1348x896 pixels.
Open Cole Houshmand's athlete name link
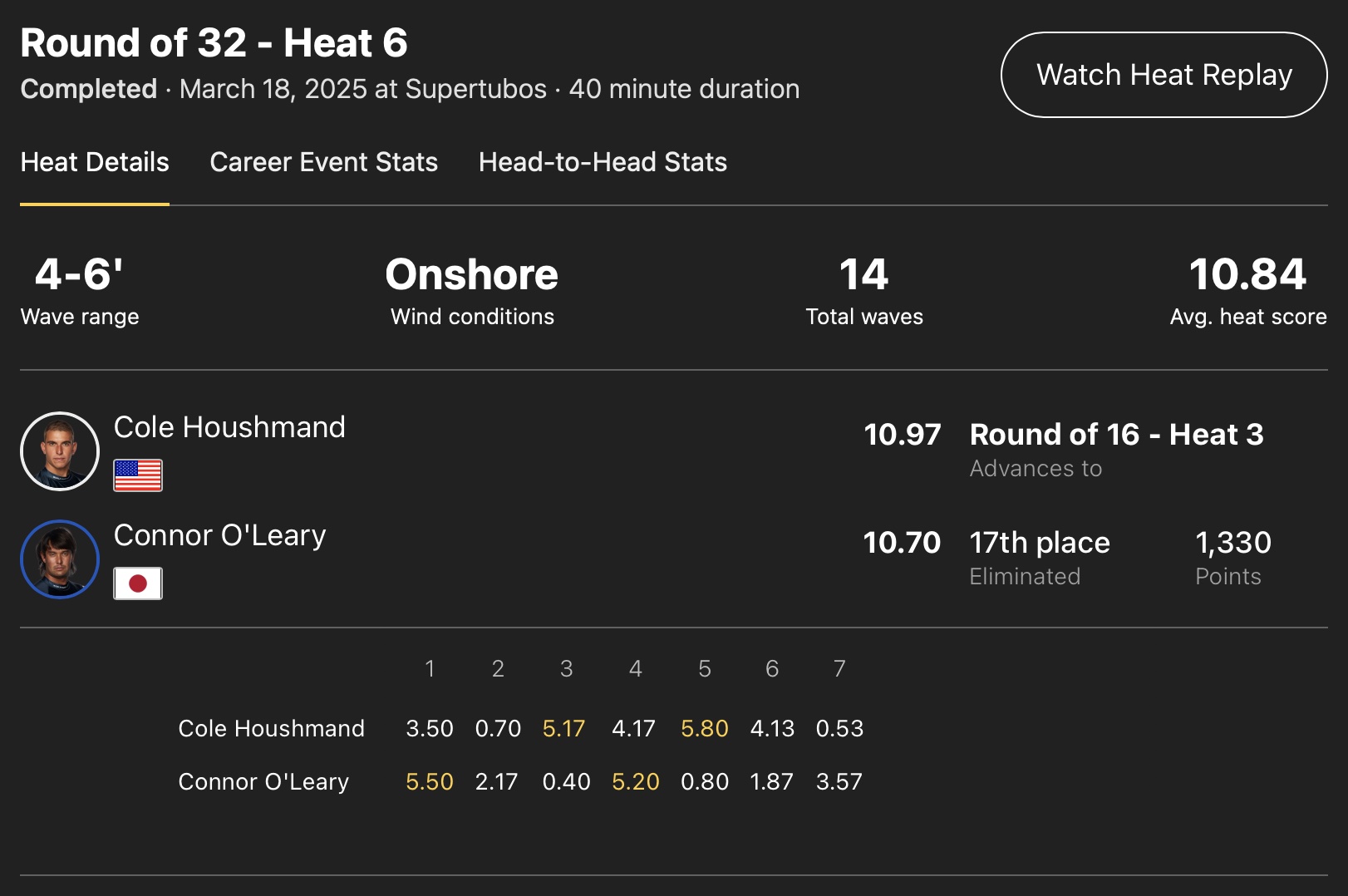229,427
